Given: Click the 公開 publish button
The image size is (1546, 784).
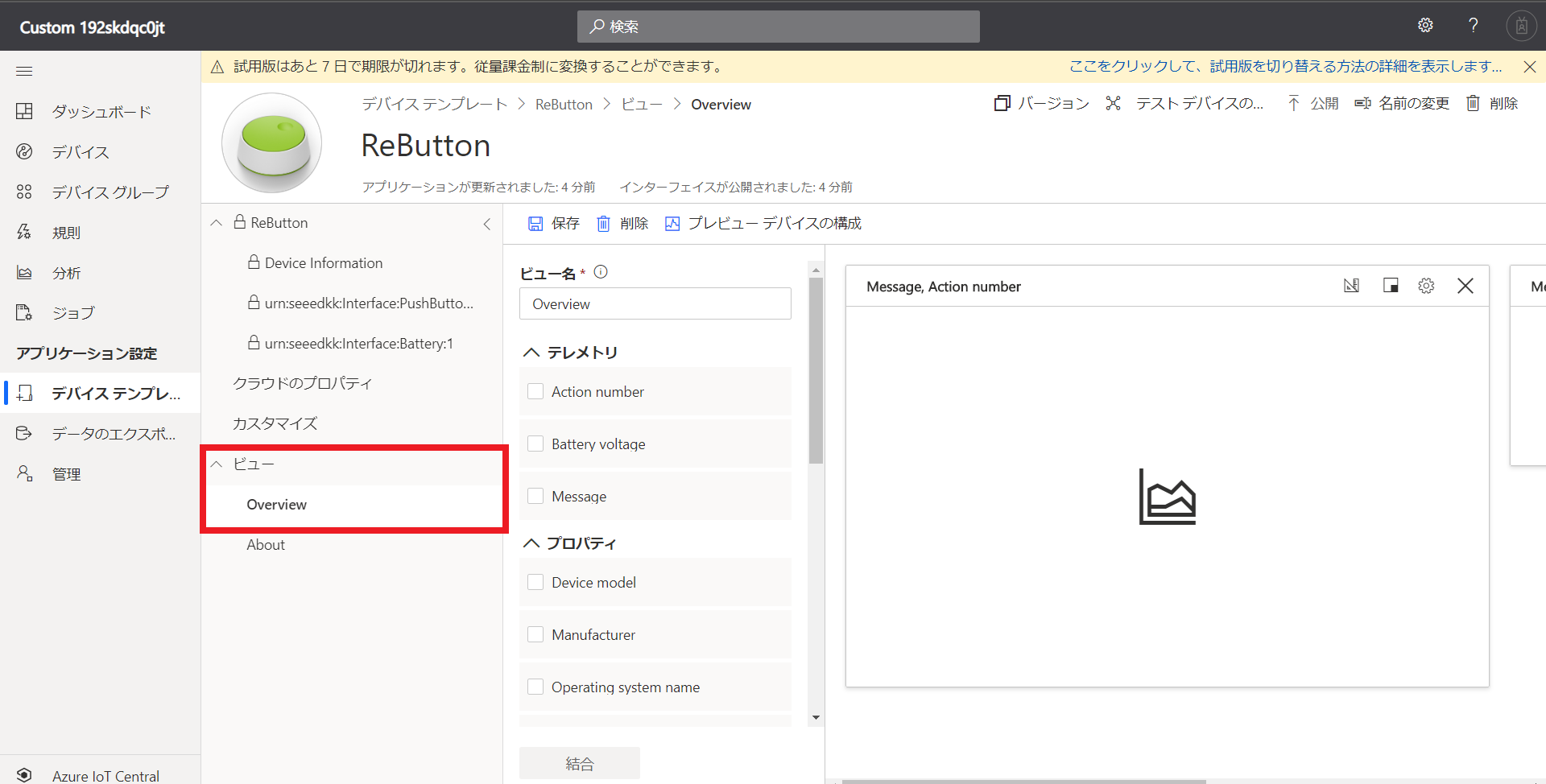Looking at the screenshot, I should [x=1312, y=104].
